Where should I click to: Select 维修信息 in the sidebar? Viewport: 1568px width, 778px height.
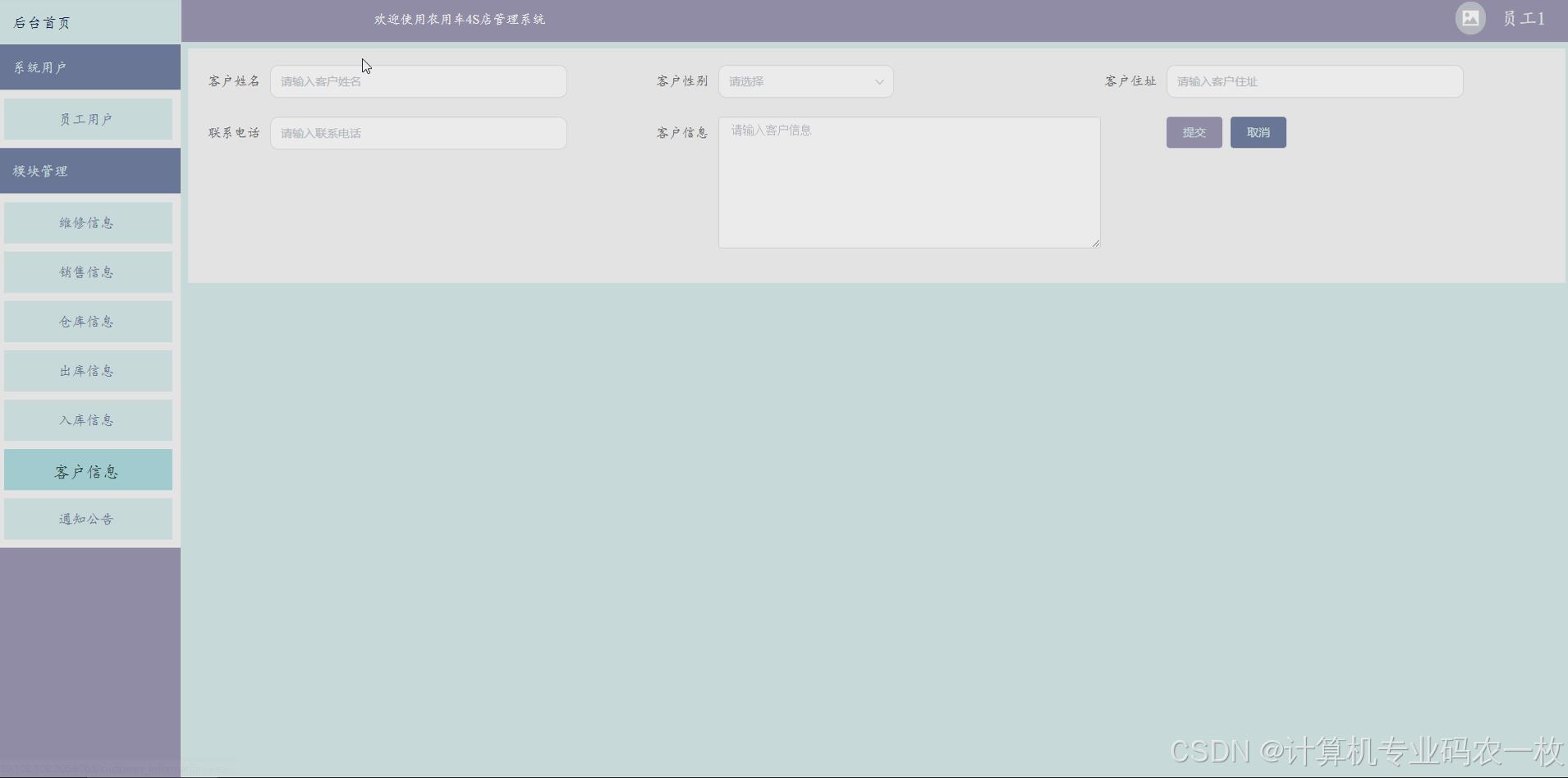pyautogui.click(x=88, y=222)
